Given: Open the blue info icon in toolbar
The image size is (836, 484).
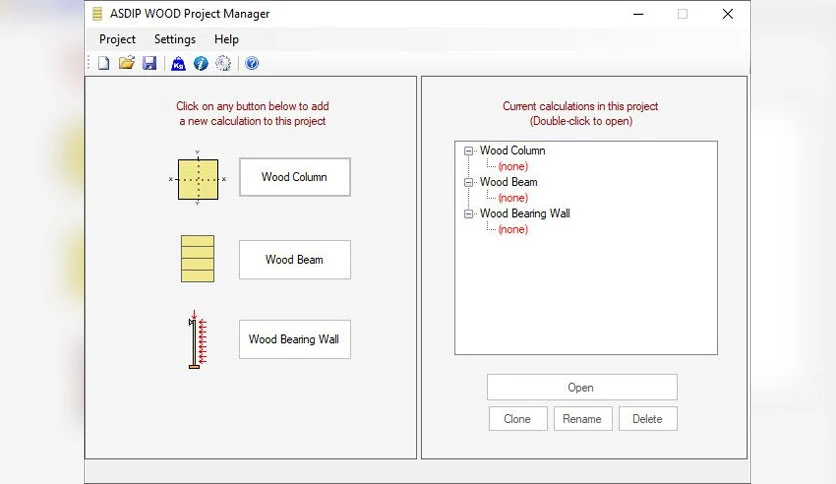Looking at the screenshot, I should (200, 63).
